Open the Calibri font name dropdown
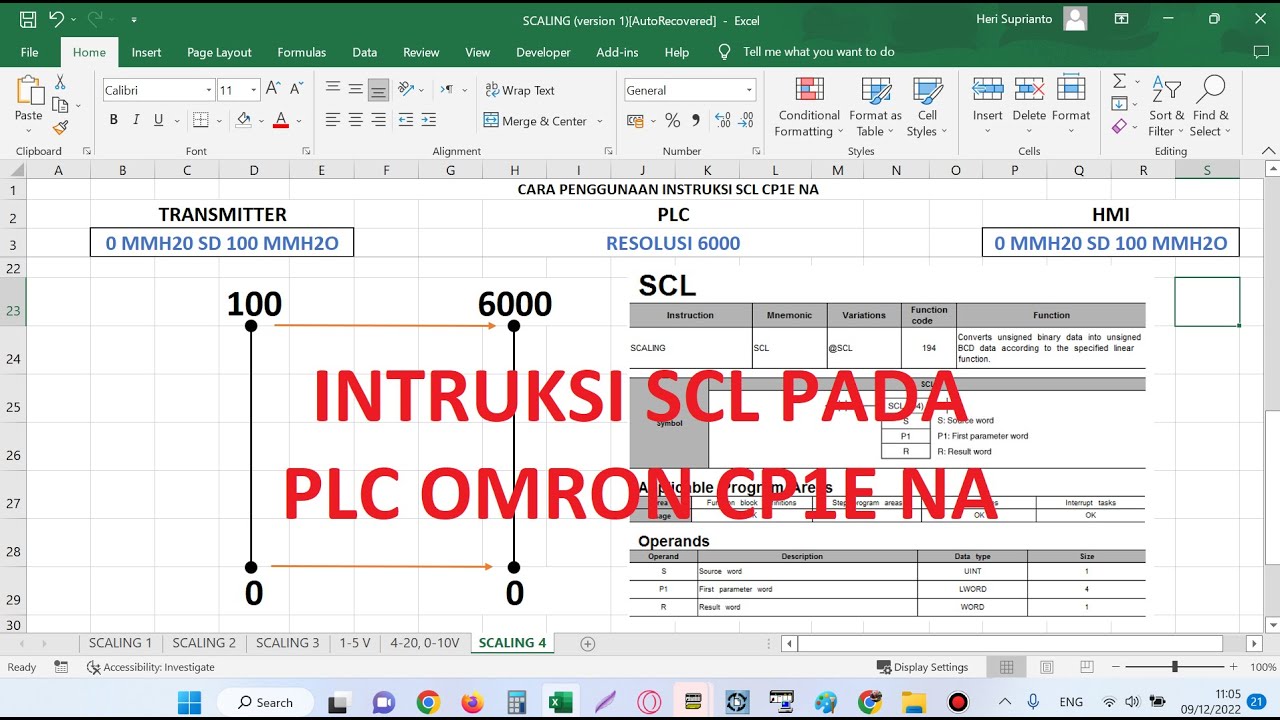Image resolution: width=1280 pixels, height=720 pixels. pyautogui.click(x=209, y=90)
